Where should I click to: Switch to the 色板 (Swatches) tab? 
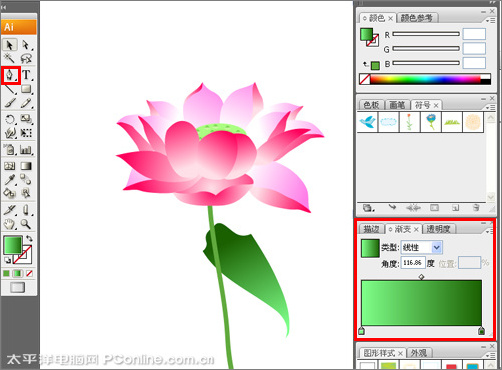371,105
